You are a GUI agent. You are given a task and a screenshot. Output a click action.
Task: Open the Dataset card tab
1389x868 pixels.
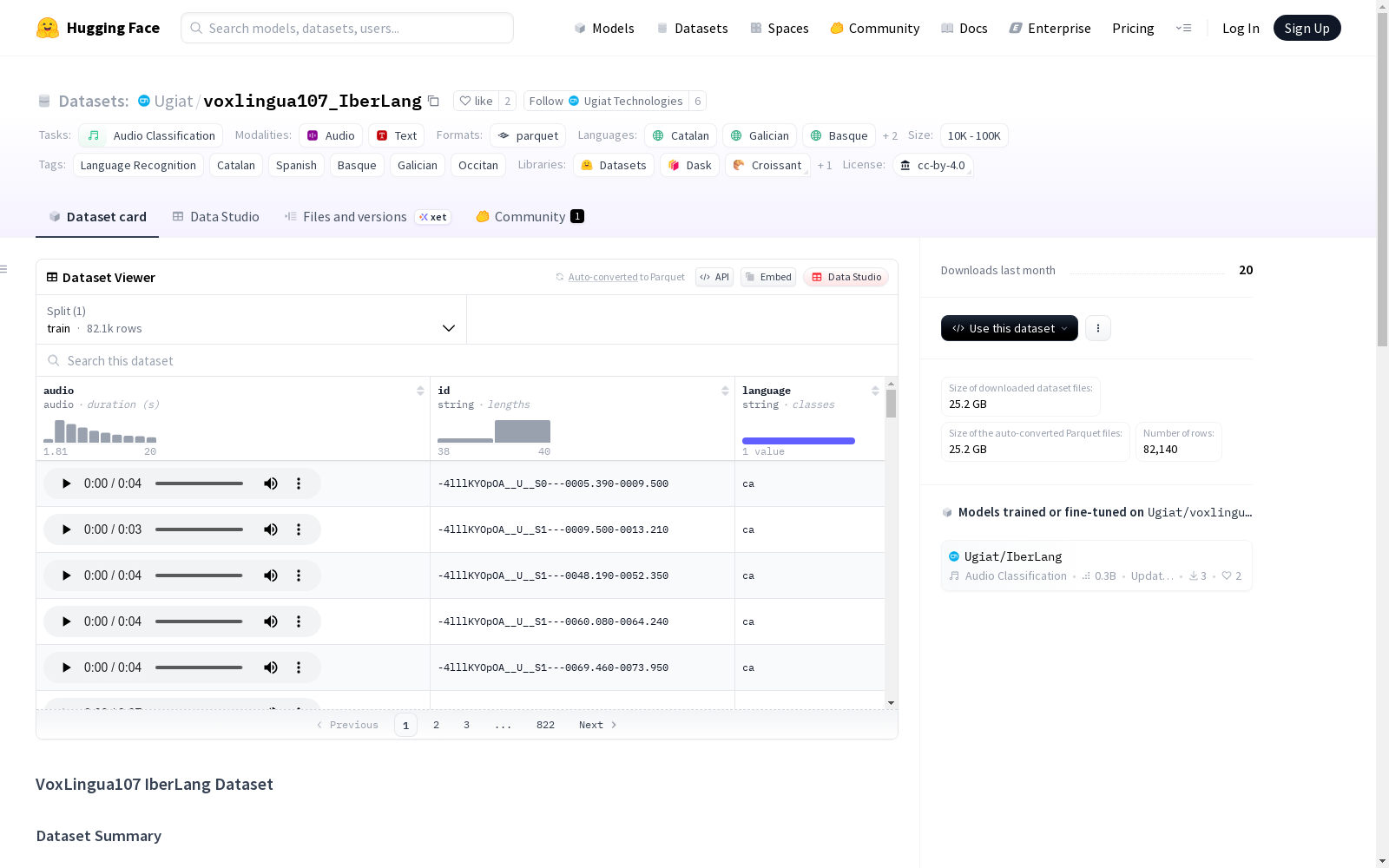point(97,217)
